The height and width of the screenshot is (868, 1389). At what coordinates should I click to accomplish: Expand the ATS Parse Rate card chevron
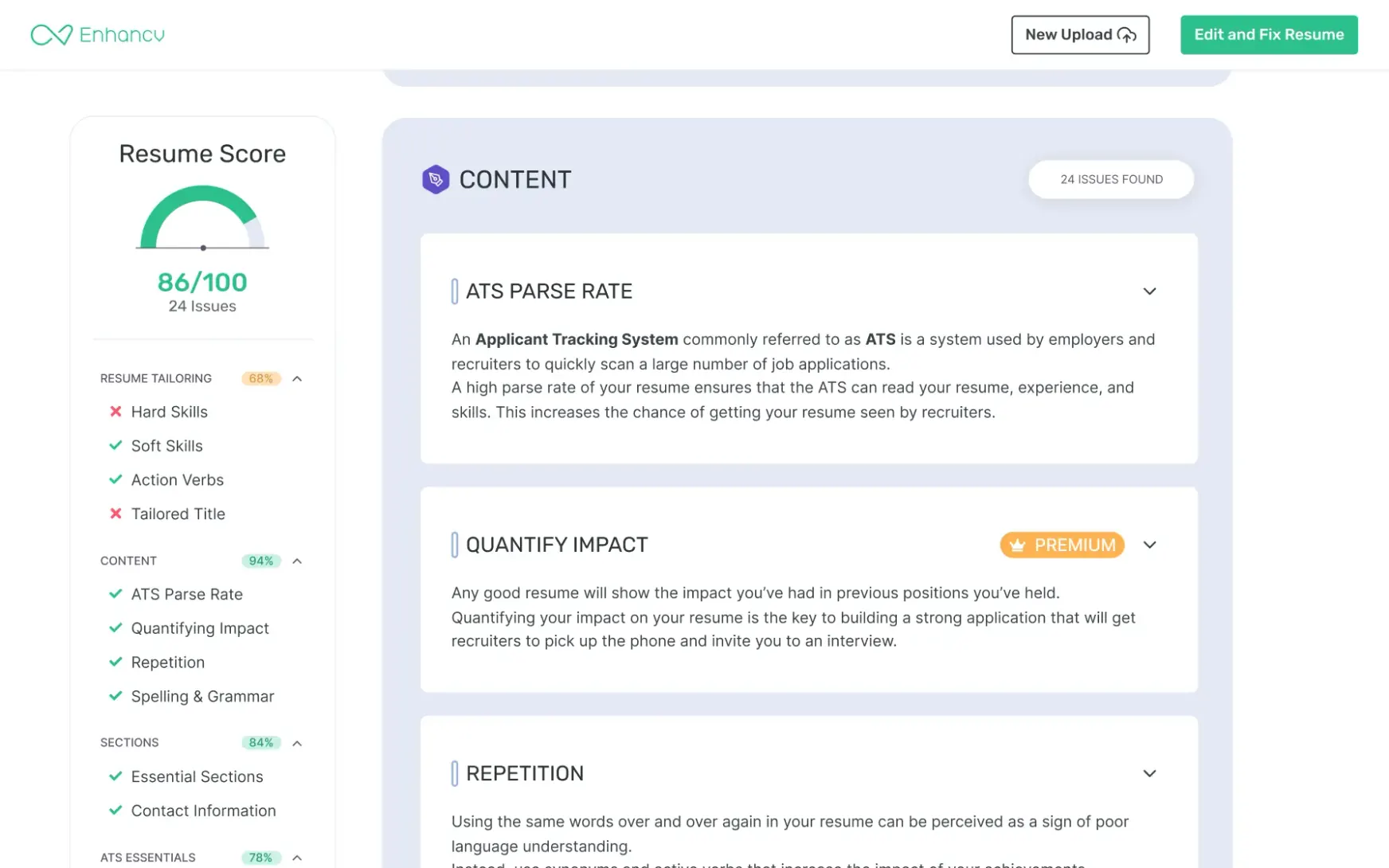click(x=1149, y=291)
